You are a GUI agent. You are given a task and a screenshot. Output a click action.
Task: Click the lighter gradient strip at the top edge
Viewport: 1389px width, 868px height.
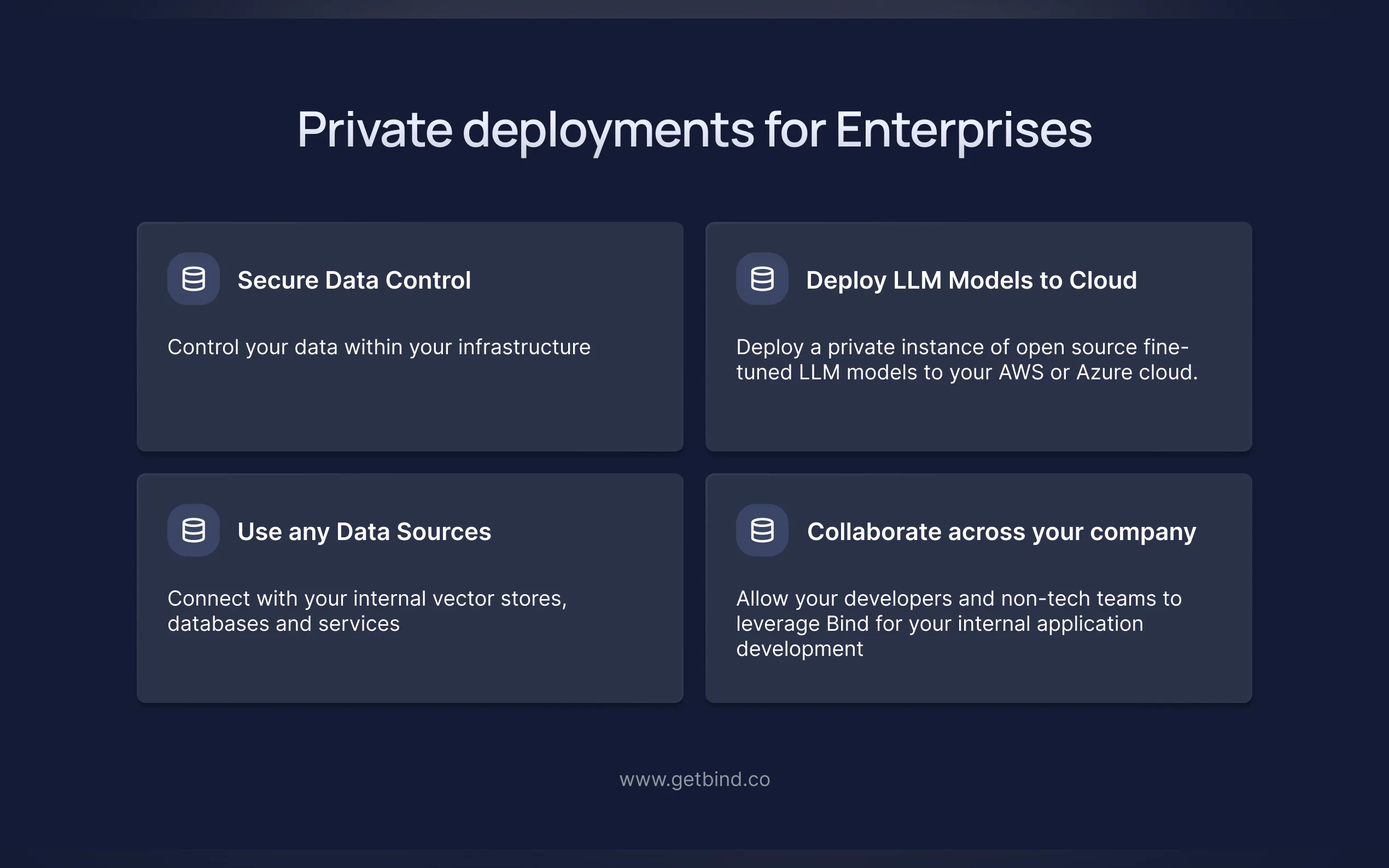tap(694, 8)
